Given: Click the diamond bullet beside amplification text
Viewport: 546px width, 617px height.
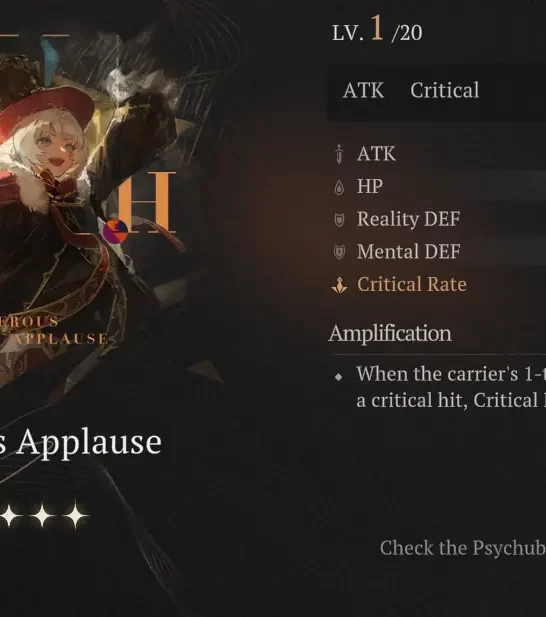Looking at the screenshot, I should click(338, 377).
